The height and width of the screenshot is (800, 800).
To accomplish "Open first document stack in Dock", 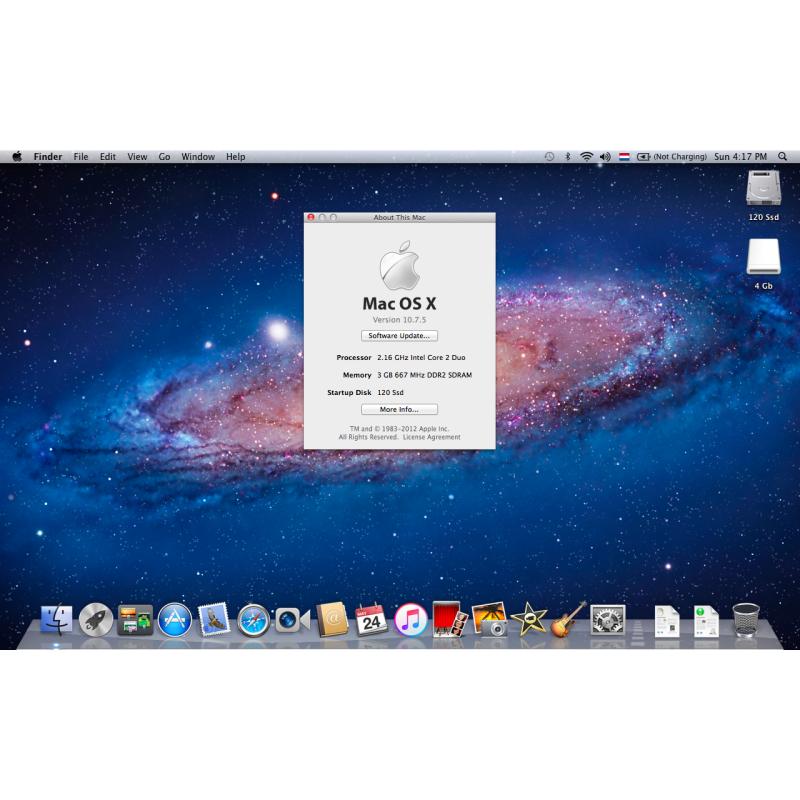I will 666,620.
